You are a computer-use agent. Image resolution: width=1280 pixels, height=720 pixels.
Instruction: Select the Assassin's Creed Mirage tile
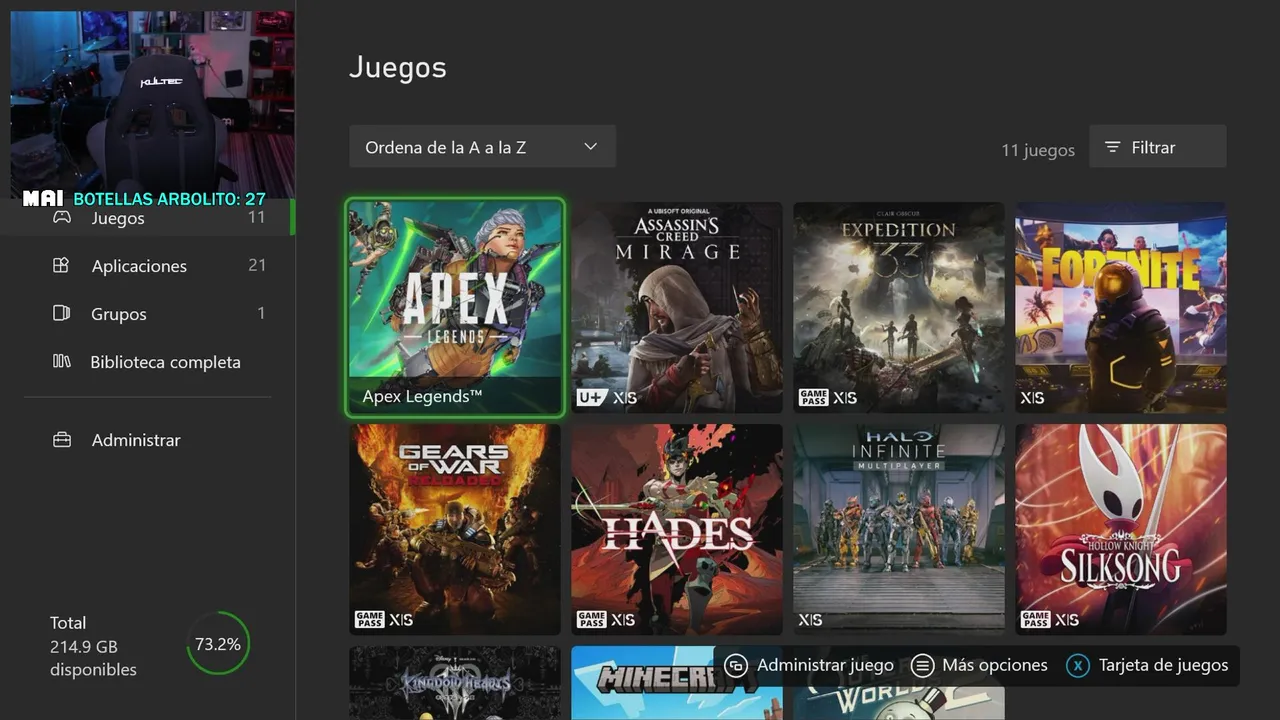click(677, 307)
